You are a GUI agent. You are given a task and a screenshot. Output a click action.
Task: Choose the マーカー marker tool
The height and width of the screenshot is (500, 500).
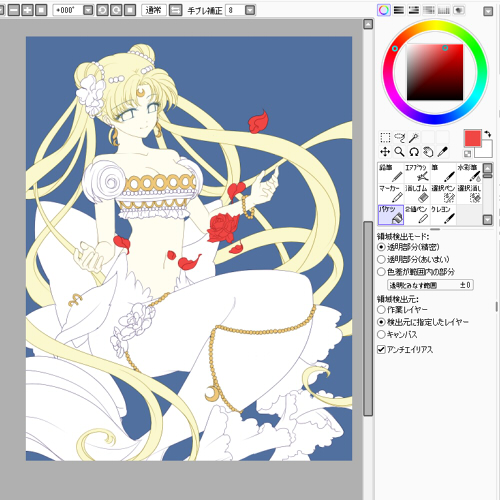coord(391,194)
